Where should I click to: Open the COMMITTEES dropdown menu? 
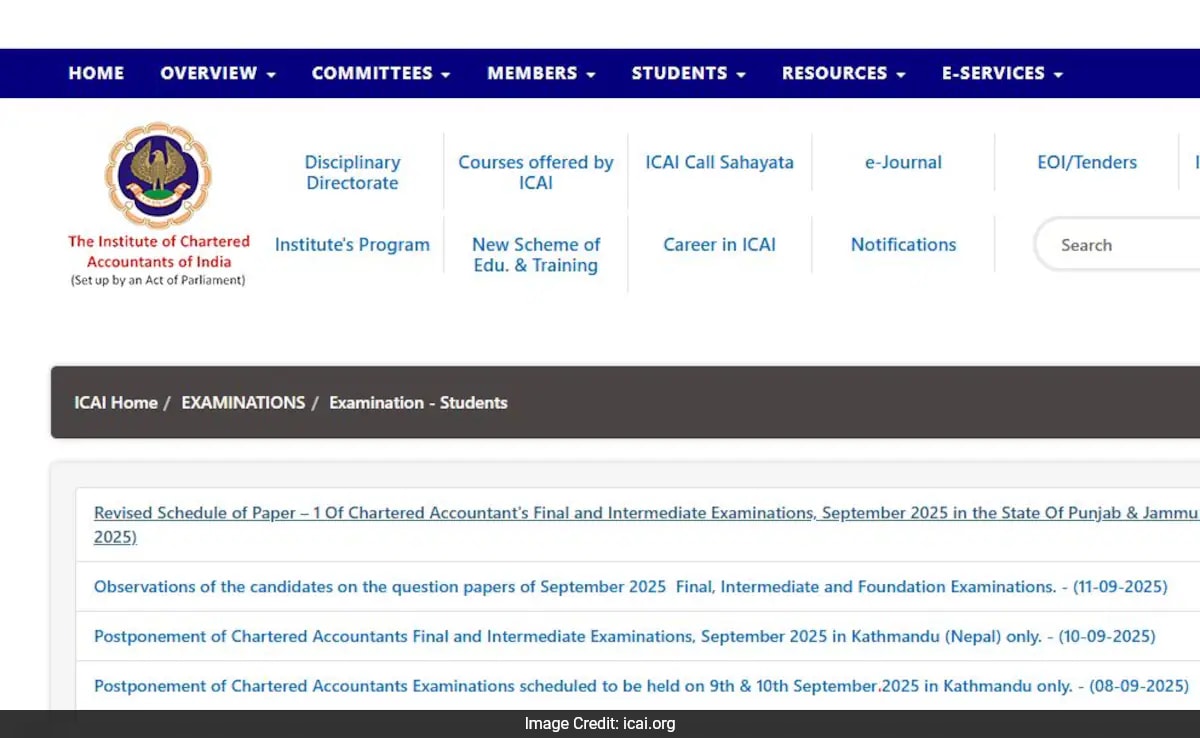tap(381, 73)
